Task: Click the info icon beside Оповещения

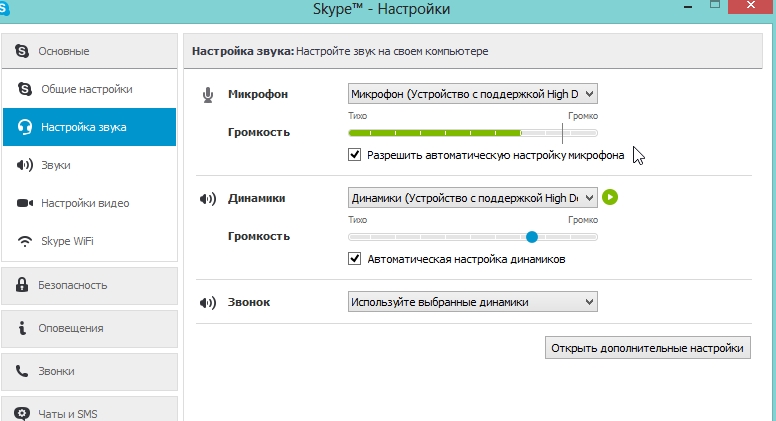Action: click(22, 327)
